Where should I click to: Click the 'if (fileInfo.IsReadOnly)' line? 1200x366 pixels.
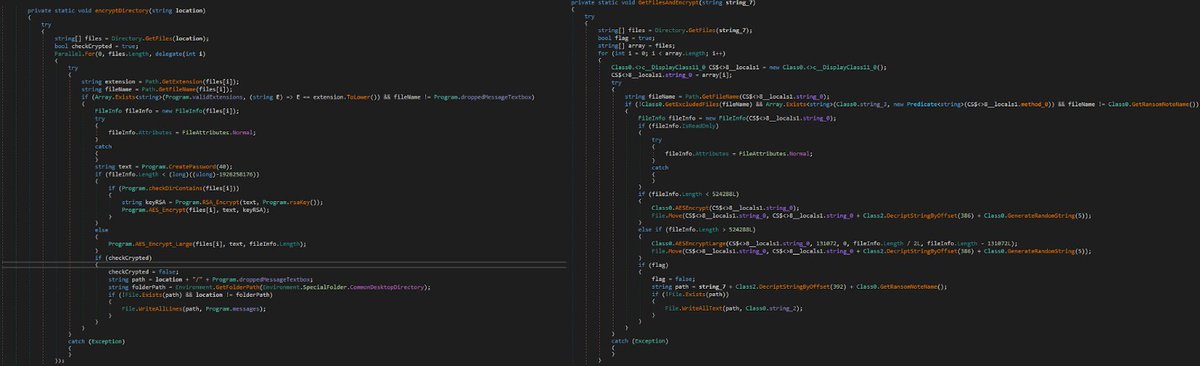pos(679,125)
